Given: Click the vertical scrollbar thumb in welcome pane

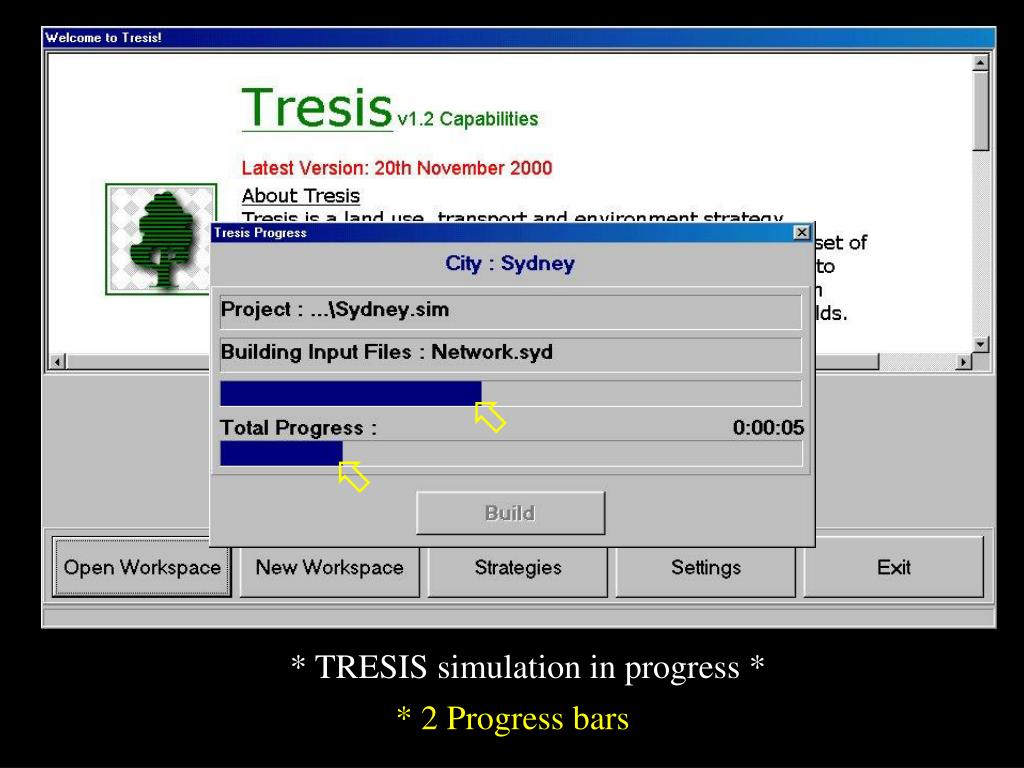Looking at the screenshot, I should (980, 111).
